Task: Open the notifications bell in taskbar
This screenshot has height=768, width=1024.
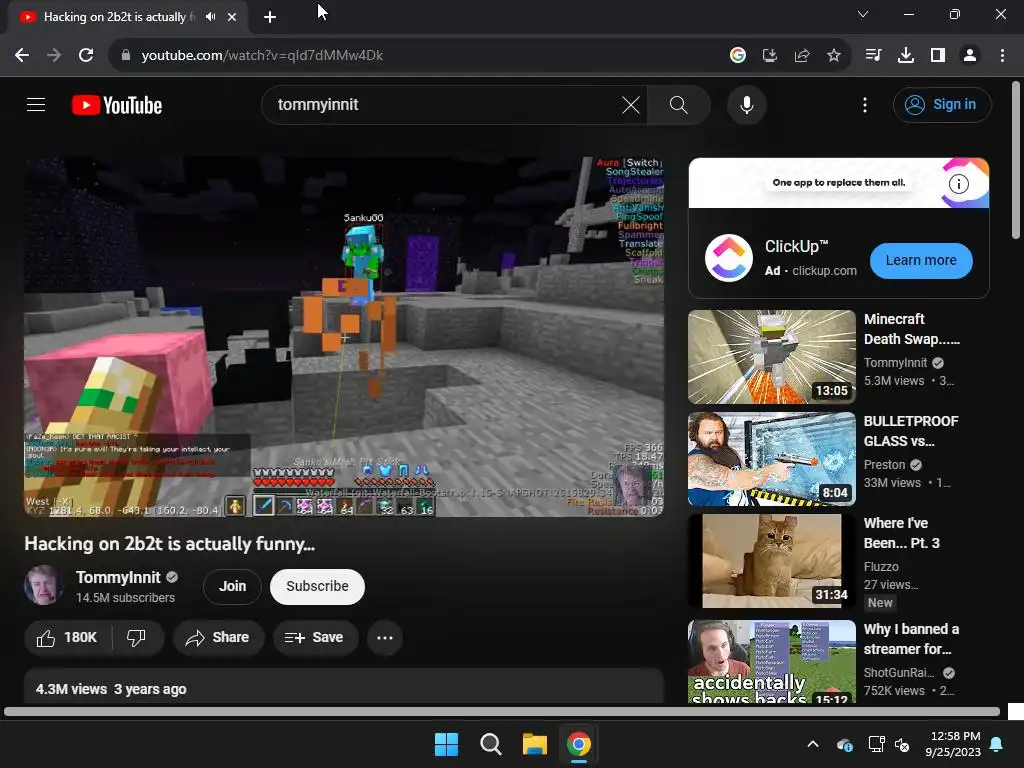Action: (997, 744)
